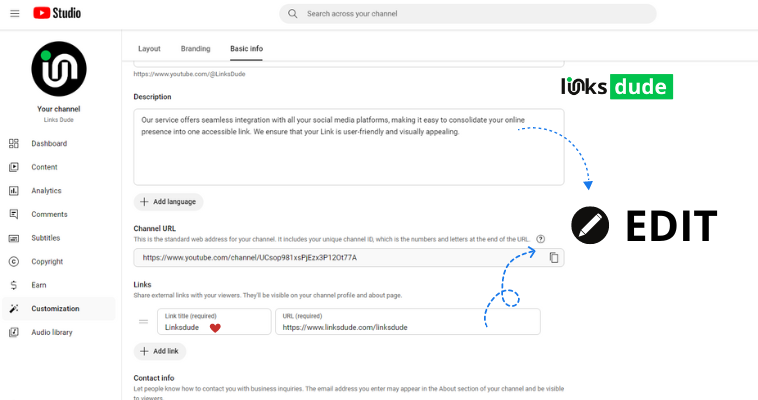
Task: Click the Your channel label
Action: pos(59,109)
